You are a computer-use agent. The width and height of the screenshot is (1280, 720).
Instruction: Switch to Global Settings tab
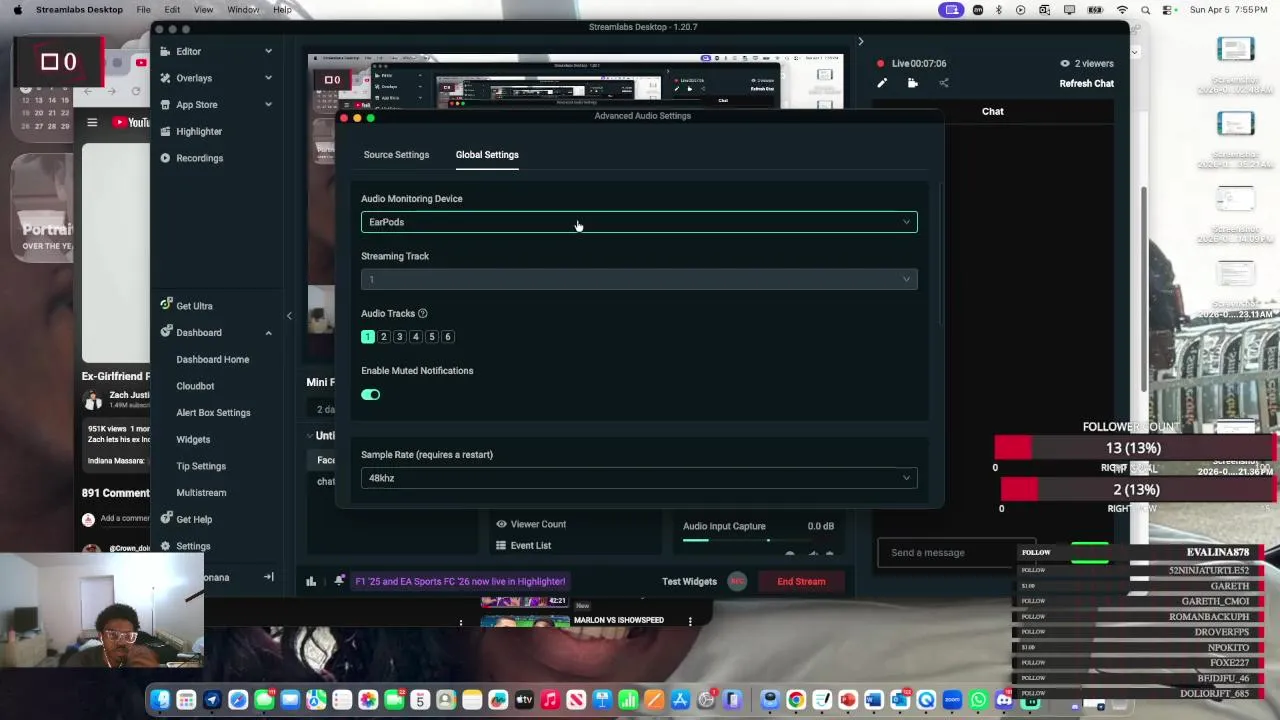(x=487, y=155)
